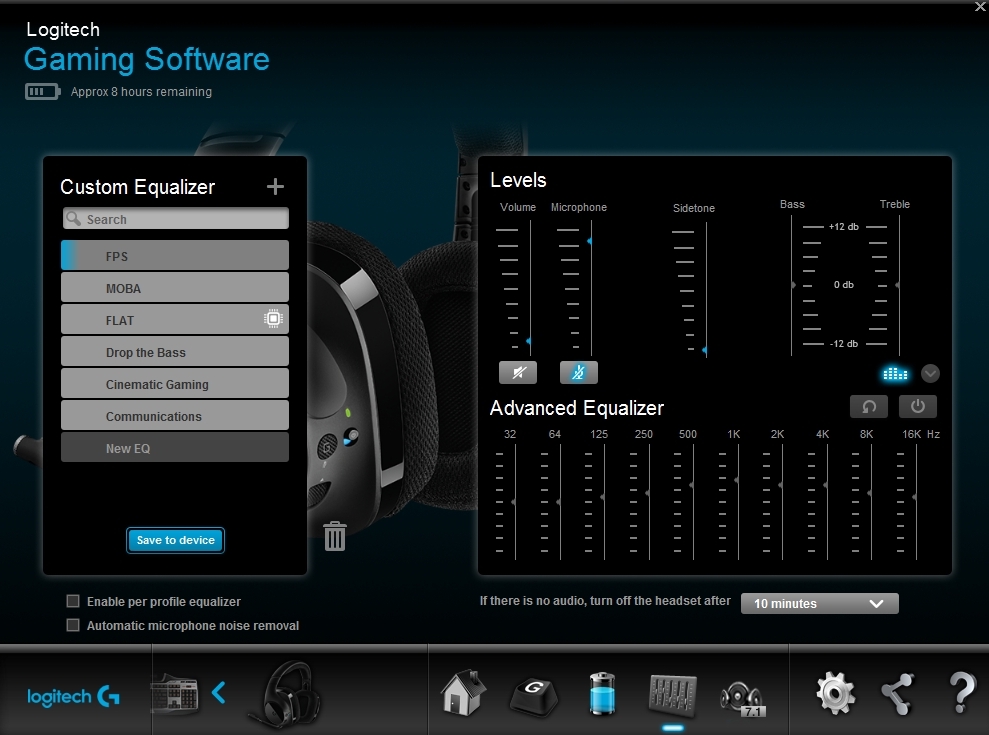Enable automatic microphone noise removal
This screenshot has height=735, width=989.
(73, 625)
